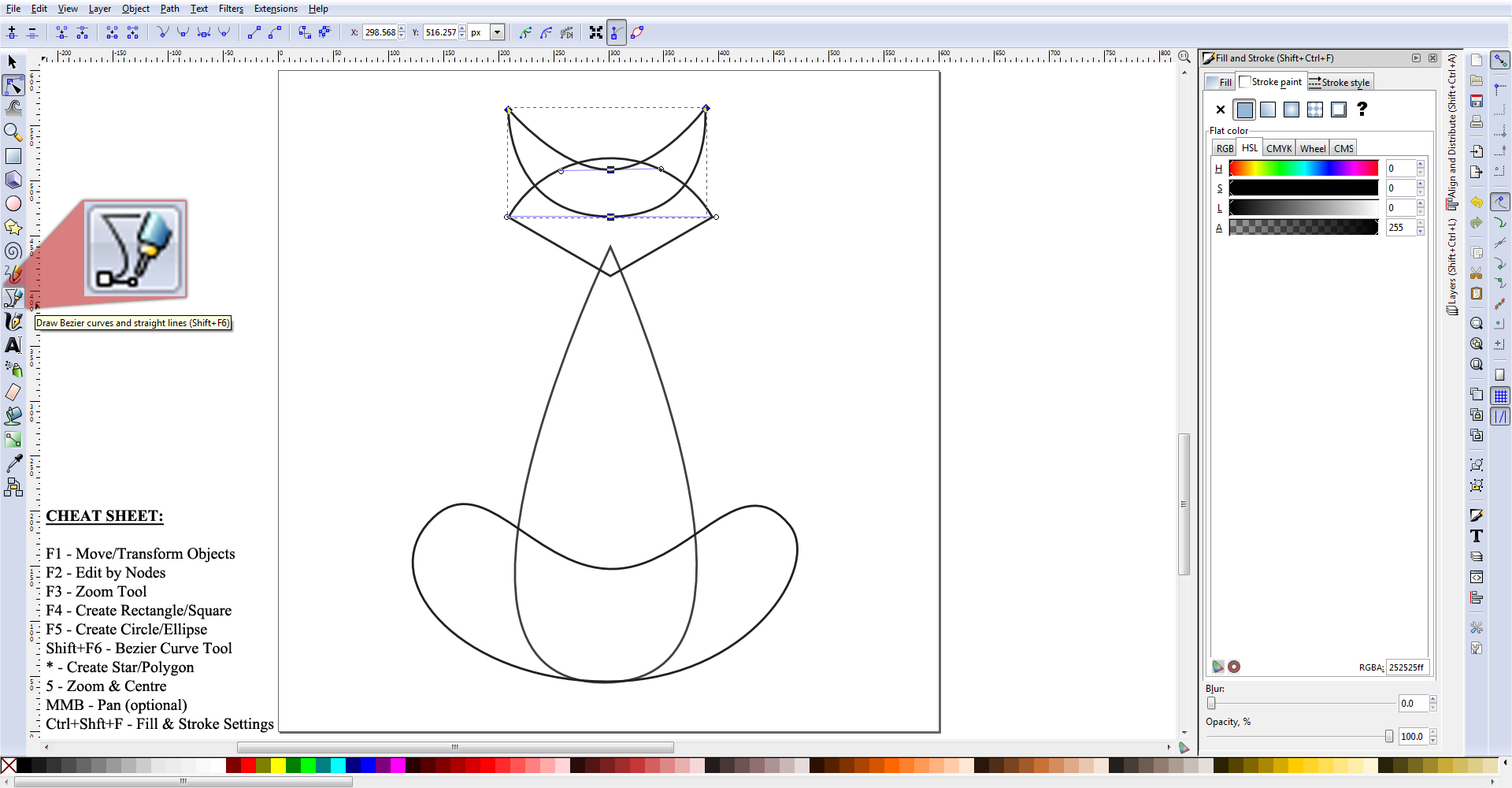Switch to the CMYK color tab
The height and width of the screenshot is (788, 1512).
point(1279,148)
